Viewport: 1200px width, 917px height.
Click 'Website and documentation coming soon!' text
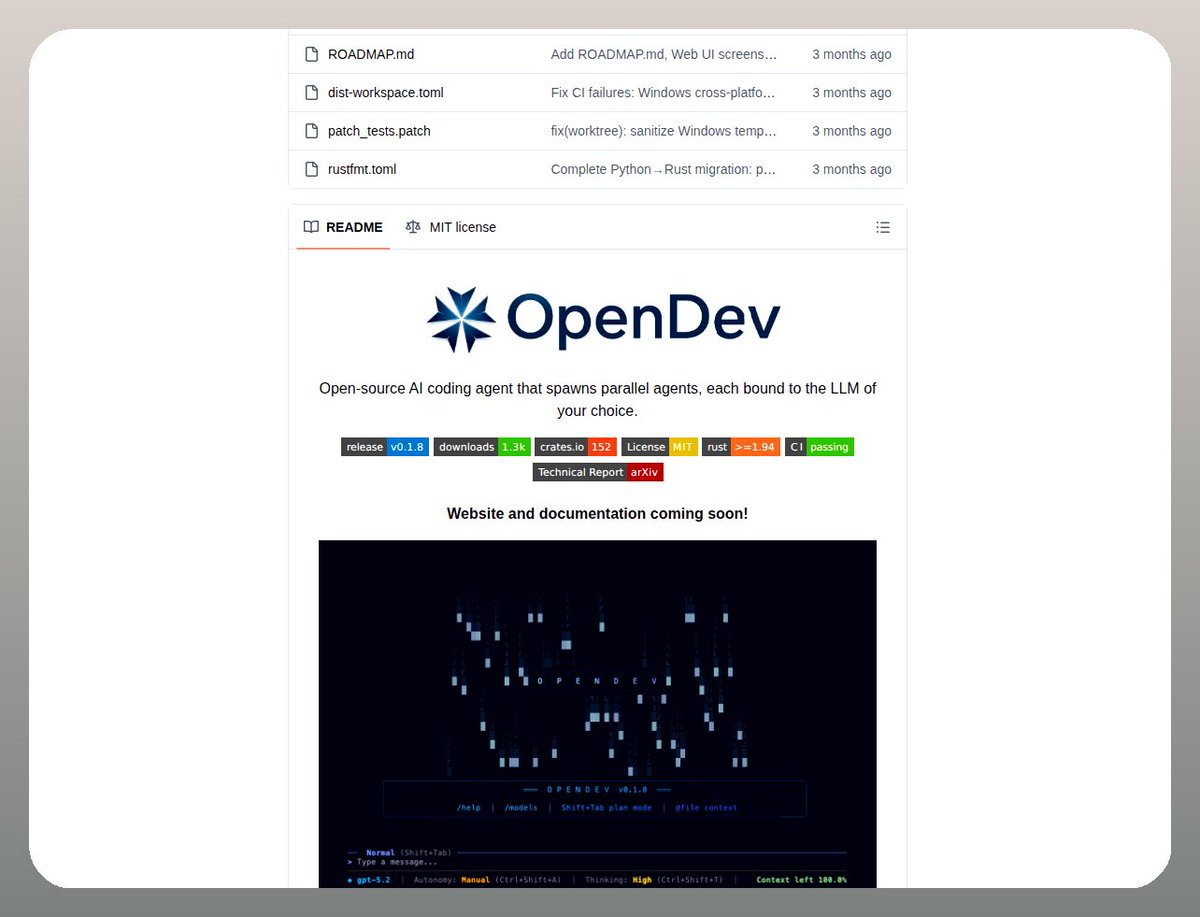pyautogui.click(x=597, y=514)
